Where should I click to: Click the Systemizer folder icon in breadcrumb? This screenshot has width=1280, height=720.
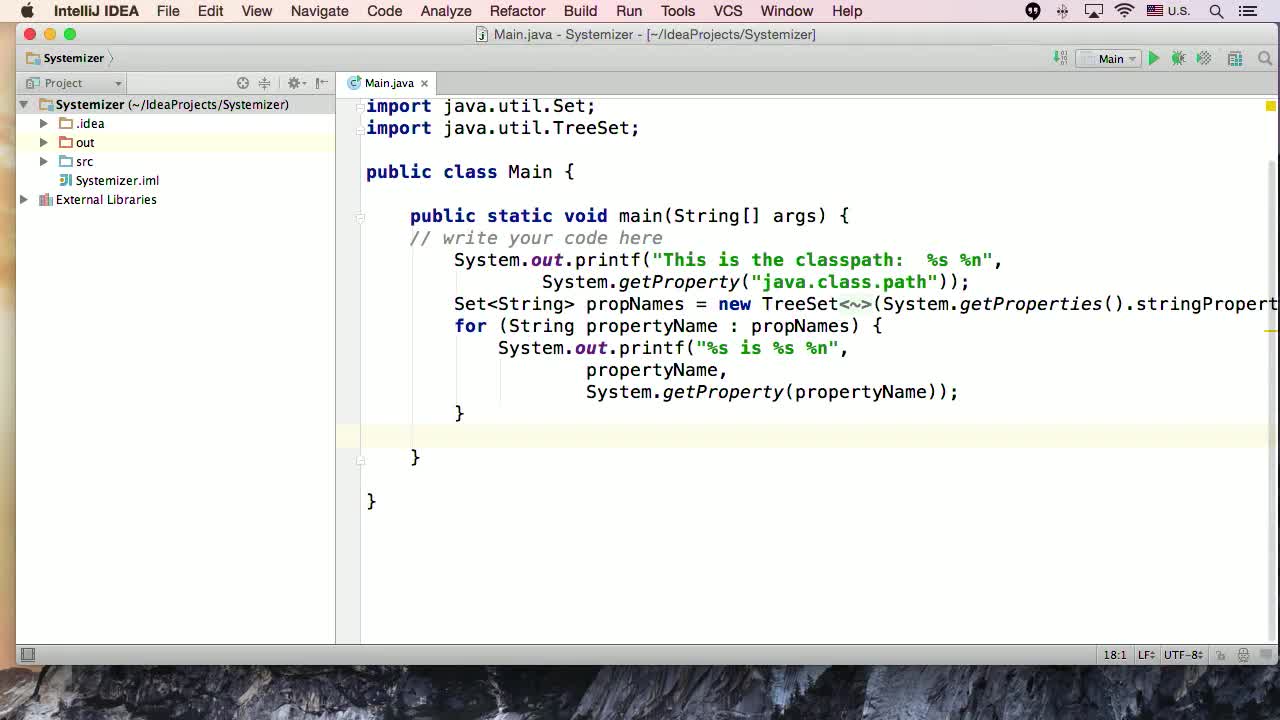pyautogui.click(x=33, y=58)
